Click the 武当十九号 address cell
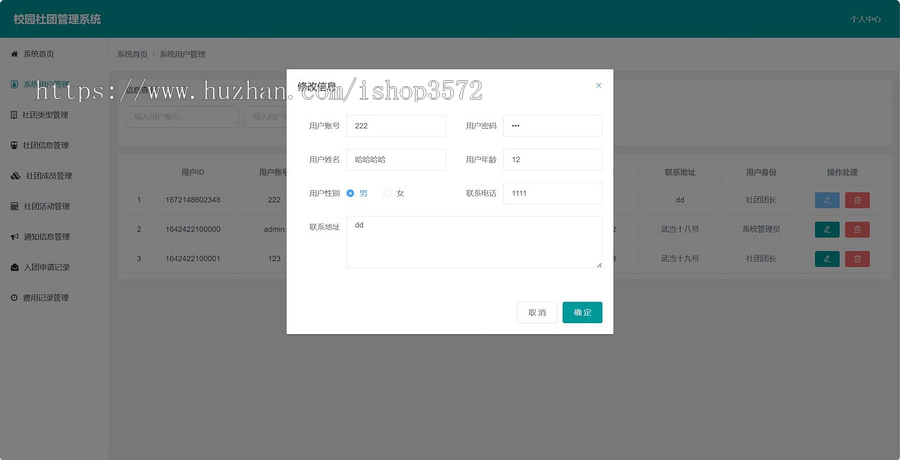Viewport: 900px width, 460px height. tap(680, 259)
